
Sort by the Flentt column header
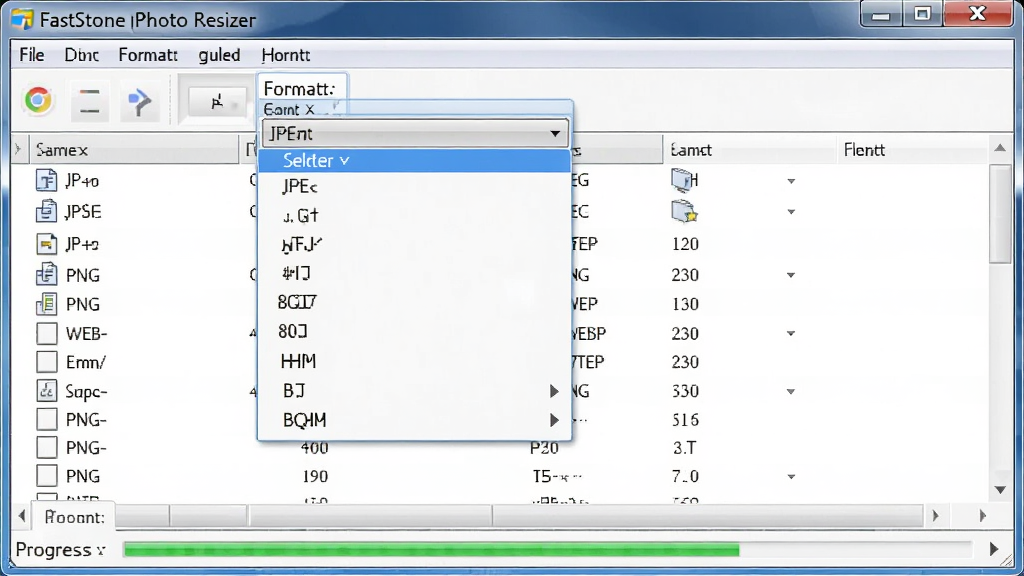[x=913, y=150]
